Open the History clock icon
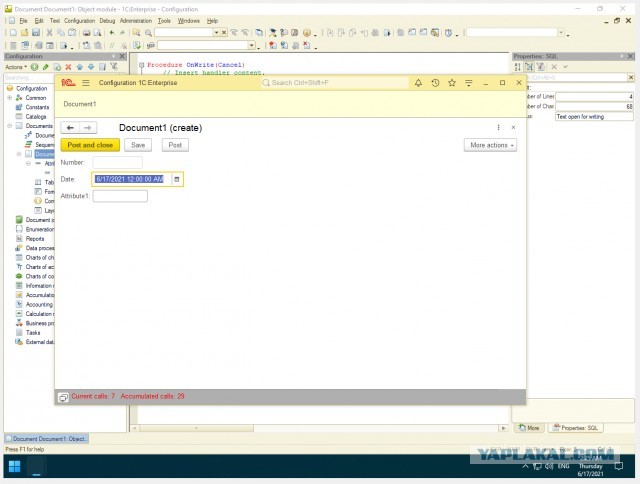Screen dimensions: 640x484 [435, 83]
